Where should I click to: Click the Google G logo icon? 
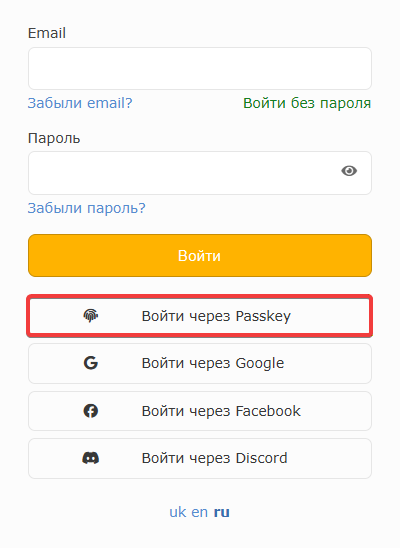coord(90,363)
